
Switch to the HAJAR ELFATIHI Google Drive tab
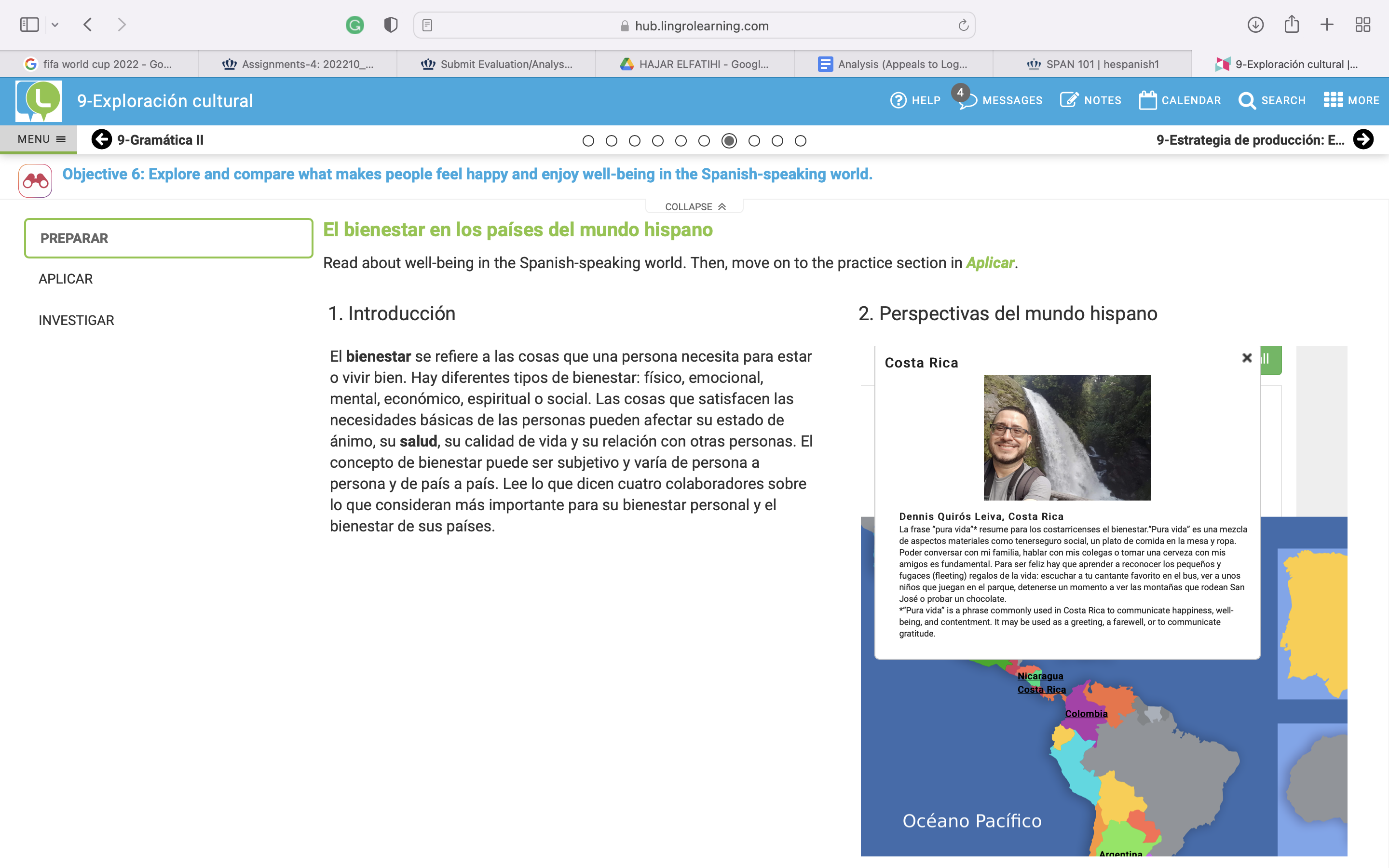click(x=694, y=64)
